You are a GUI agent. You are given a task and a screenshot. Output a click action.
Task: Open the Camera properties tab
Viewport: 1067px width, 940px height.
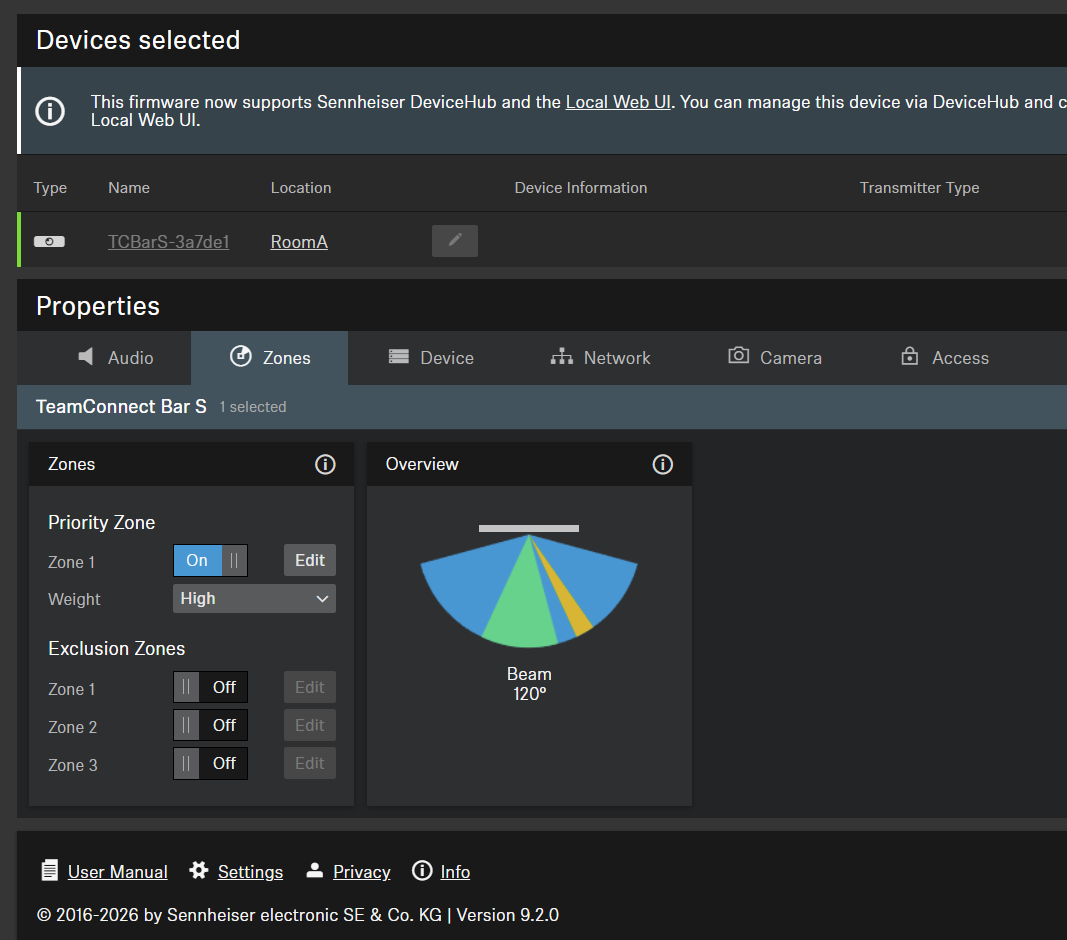[x=775, y=357]
